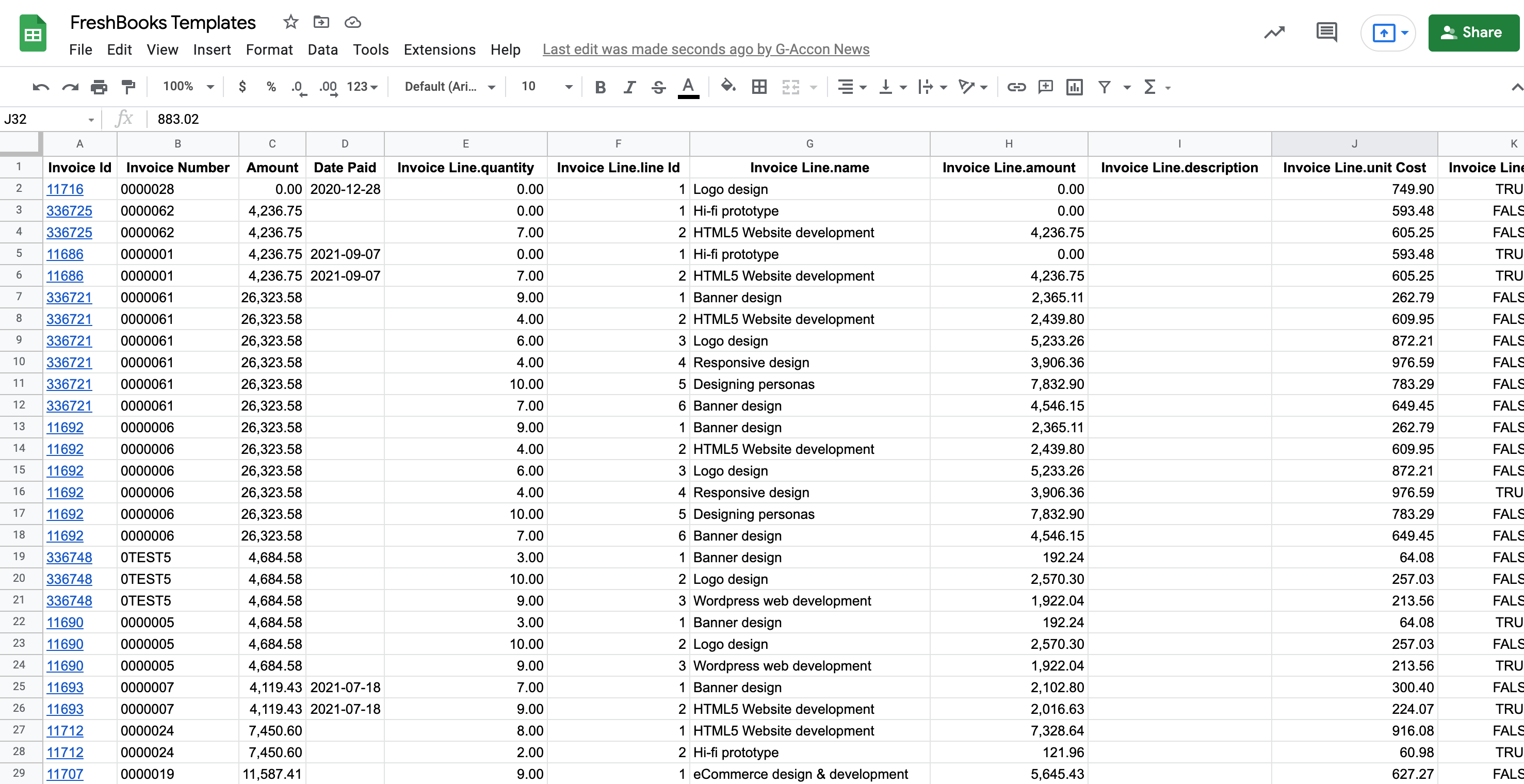Open the Tools menu
Image resolution: width=1524 pixels, height=784 pixels.
click(x=370, y=50)
